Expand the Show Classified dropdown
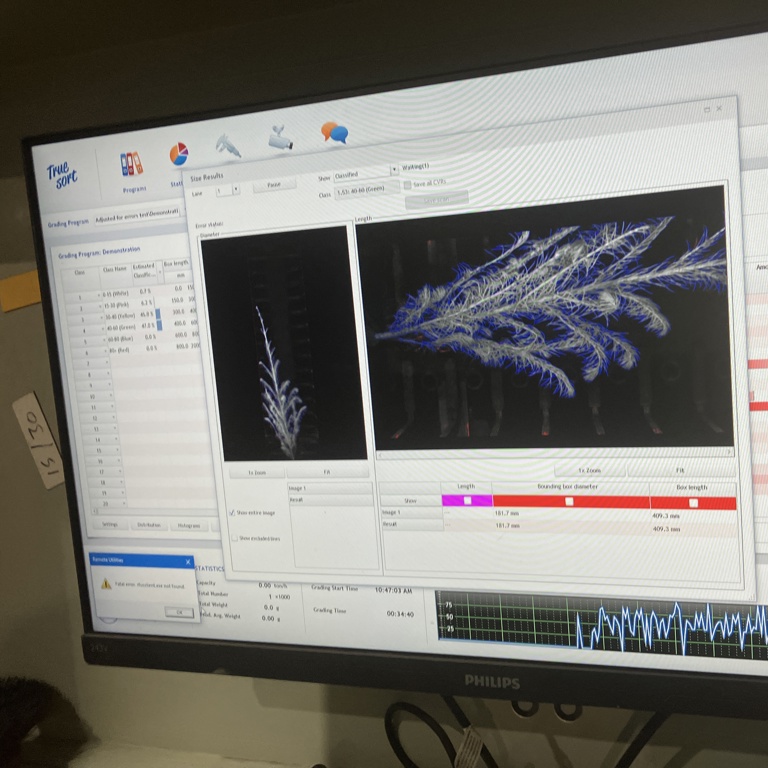 tap(393, 171)
